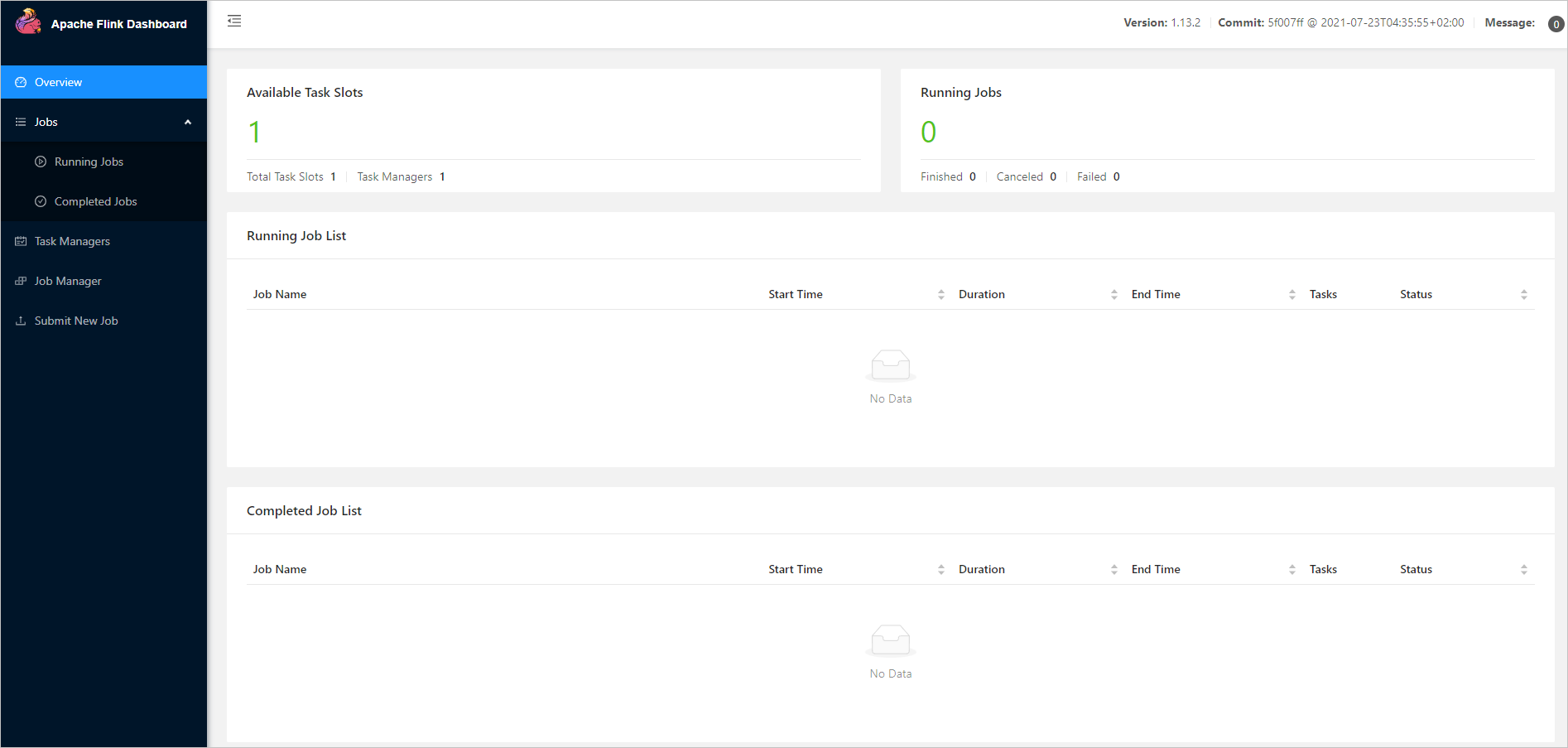Image resolution: width=1568 pixels, height=748 pixels.
Task: Click the Total Task Slots label
Action: point(285,176)
